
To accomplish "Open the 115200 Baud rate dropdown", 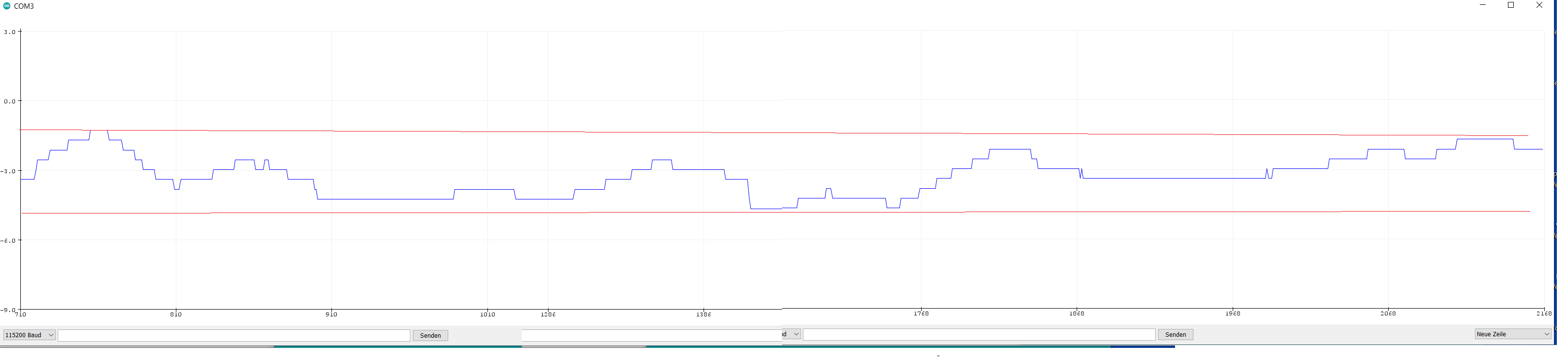I will tap(29, 335).
